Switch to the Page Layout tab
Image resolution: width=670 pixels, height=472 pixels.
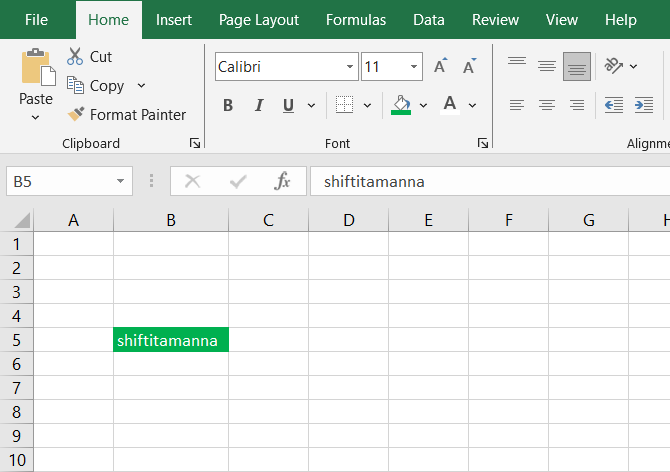point(259,20)
